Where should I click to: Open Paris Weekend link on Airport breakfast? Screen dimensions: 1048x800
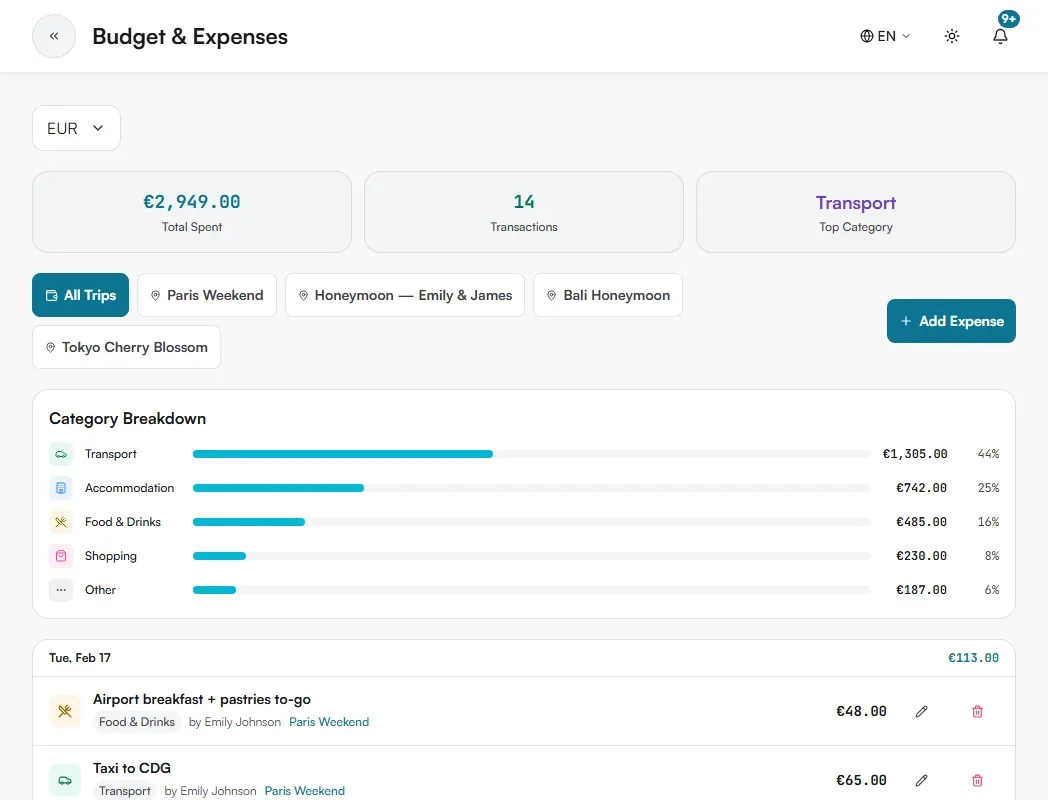tap(329, 722)
